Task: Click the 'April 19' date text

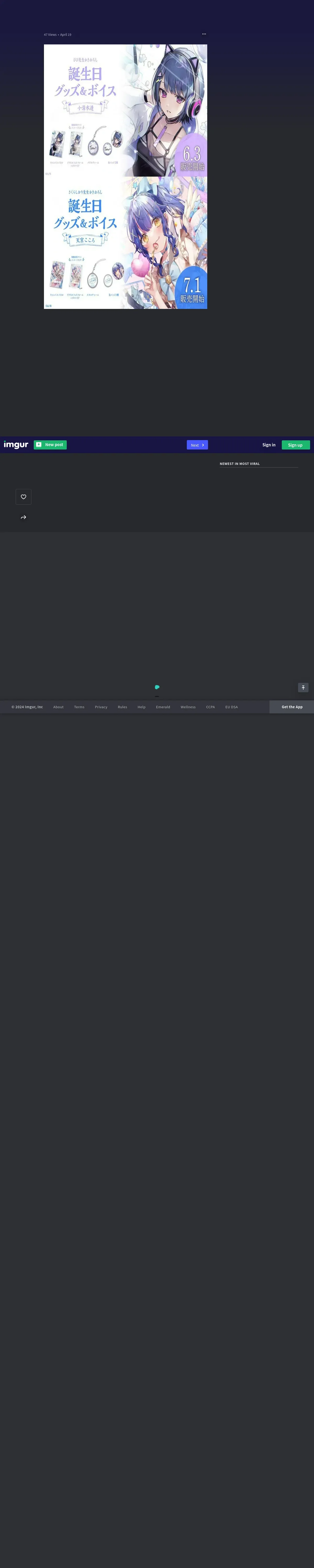Action: coord(66,35)
